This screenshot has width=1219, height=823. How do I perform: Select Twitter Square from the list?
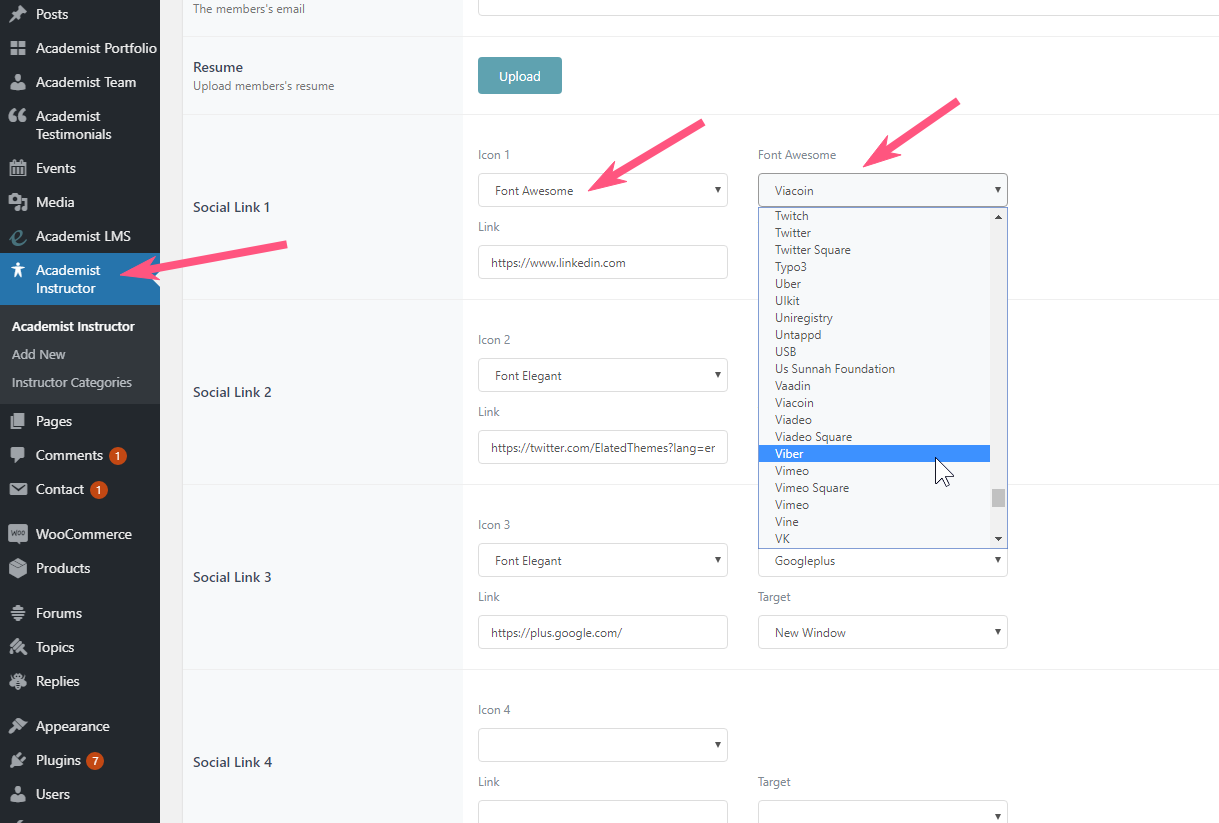875,250
